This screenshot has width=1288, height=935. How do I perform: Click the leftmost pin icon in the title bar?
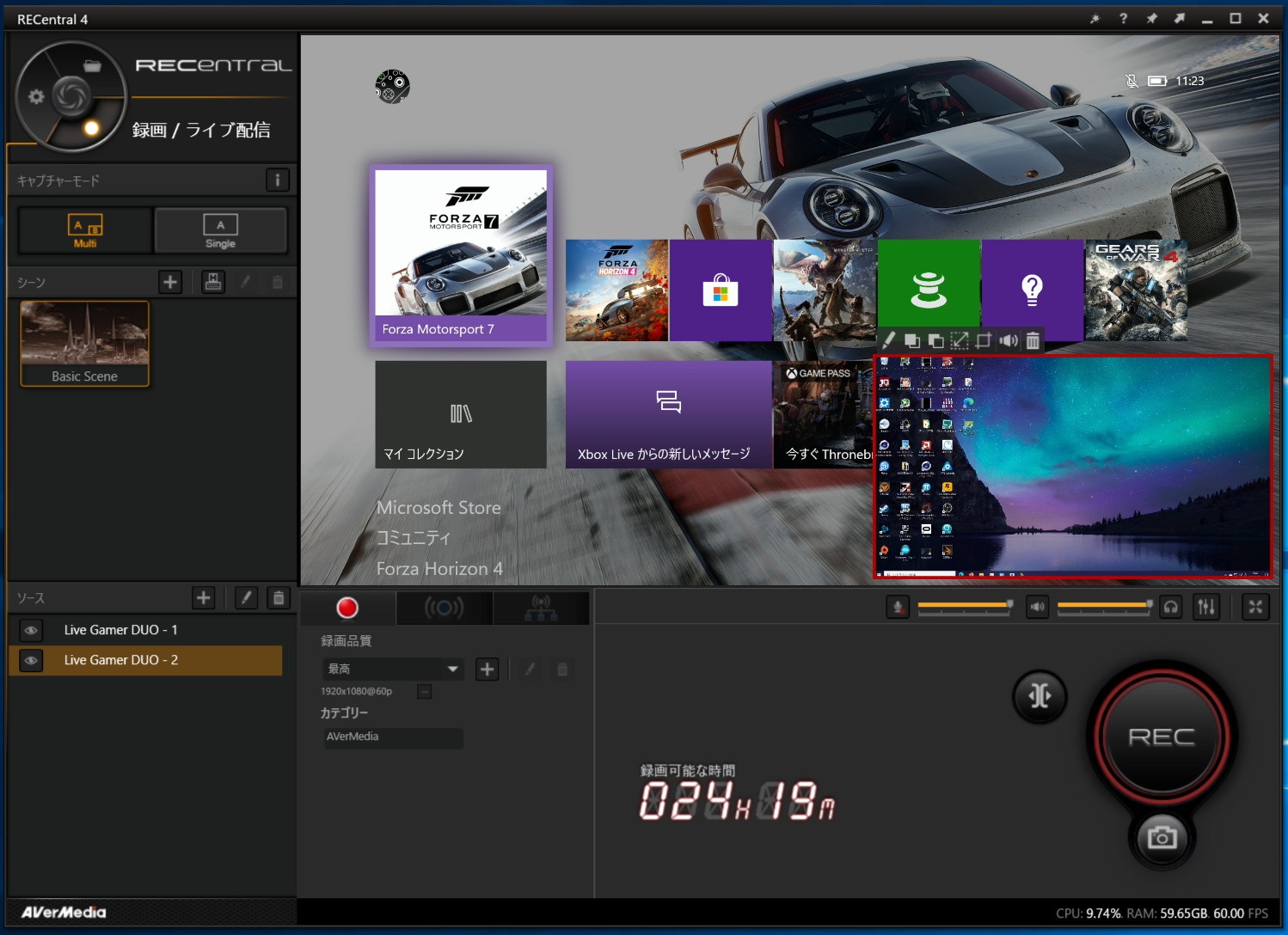click(x=1095, y=18)
